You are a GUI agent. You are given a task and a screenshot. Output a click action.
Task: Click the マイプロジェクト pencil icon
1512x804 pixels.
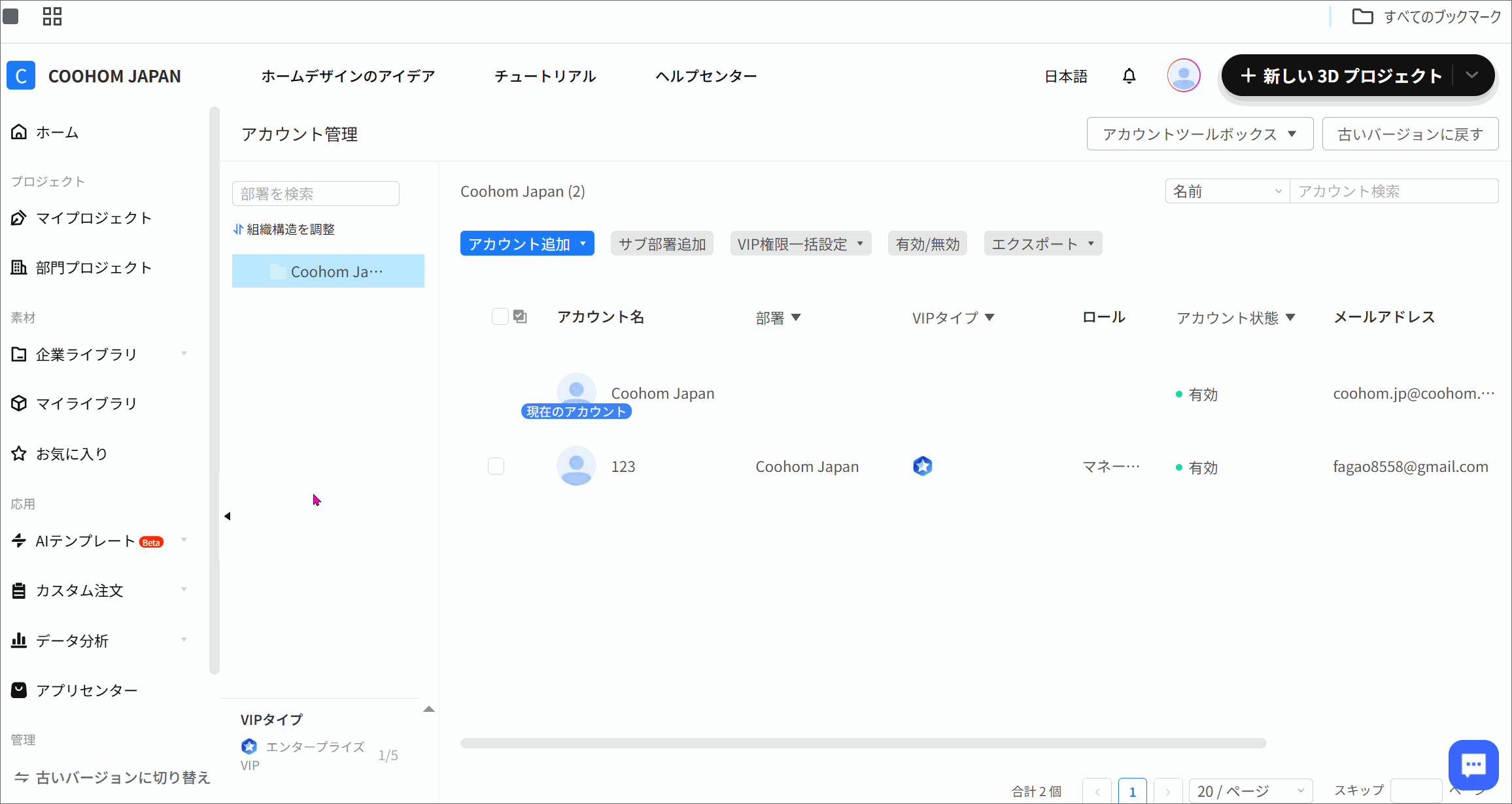[x=19, y=218]
